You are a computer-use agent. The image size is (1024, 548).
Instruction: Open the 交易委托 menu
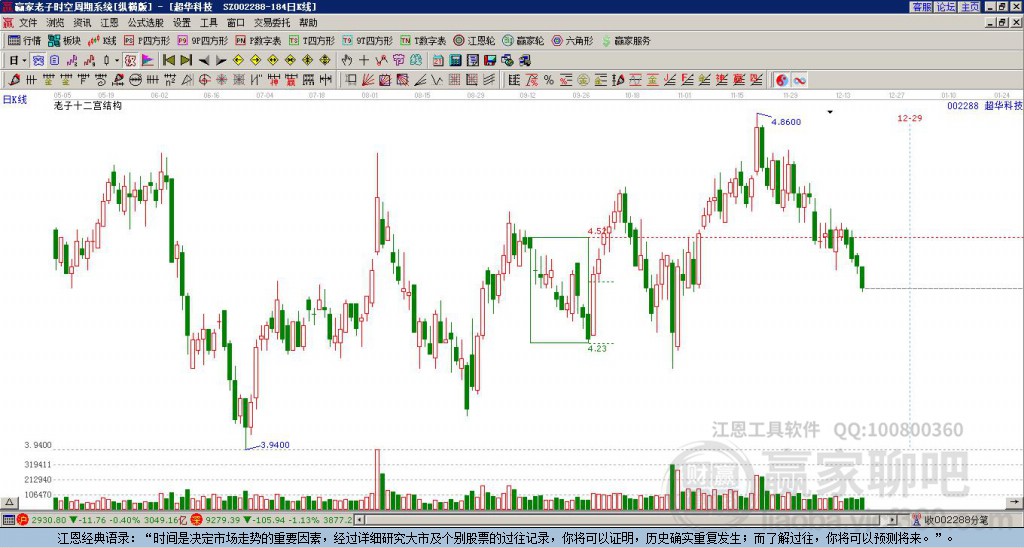click(x=272, y=23)
